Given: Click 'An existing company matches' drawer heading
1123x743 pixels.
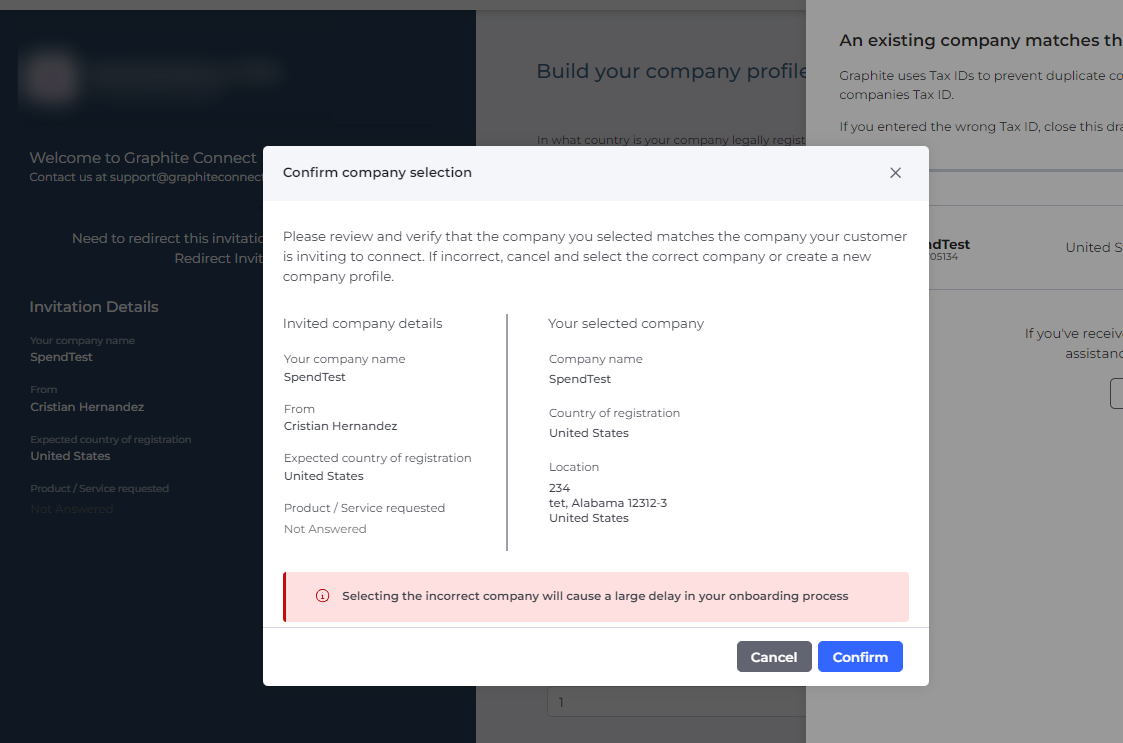Looking at the screenshot, I should (980, 41).
